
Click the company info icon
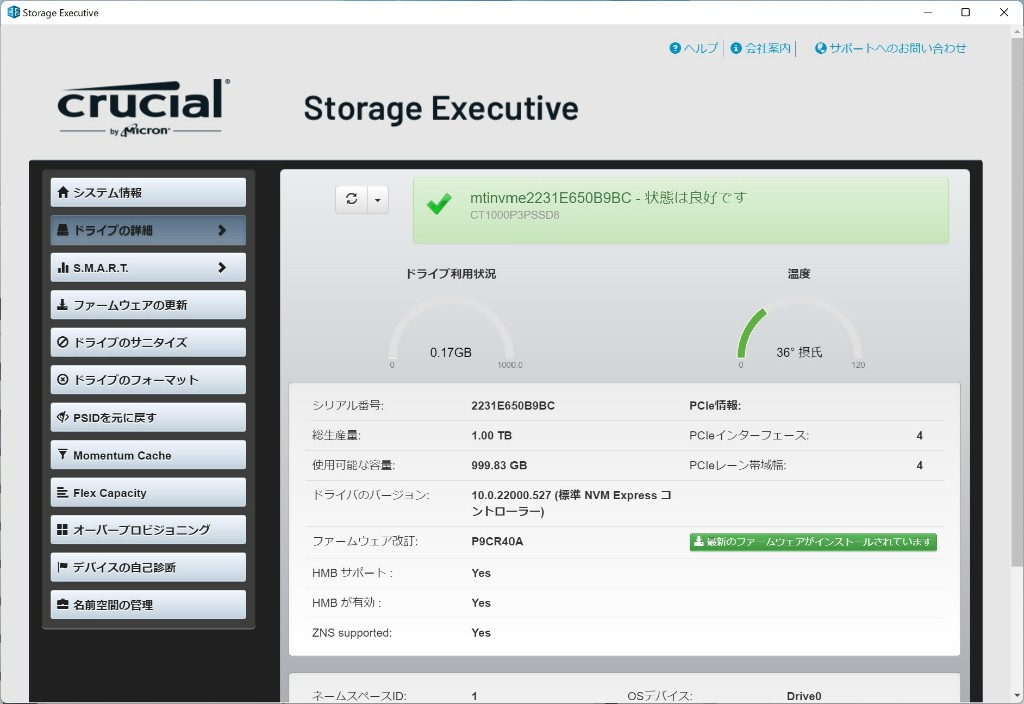point(736,48)
